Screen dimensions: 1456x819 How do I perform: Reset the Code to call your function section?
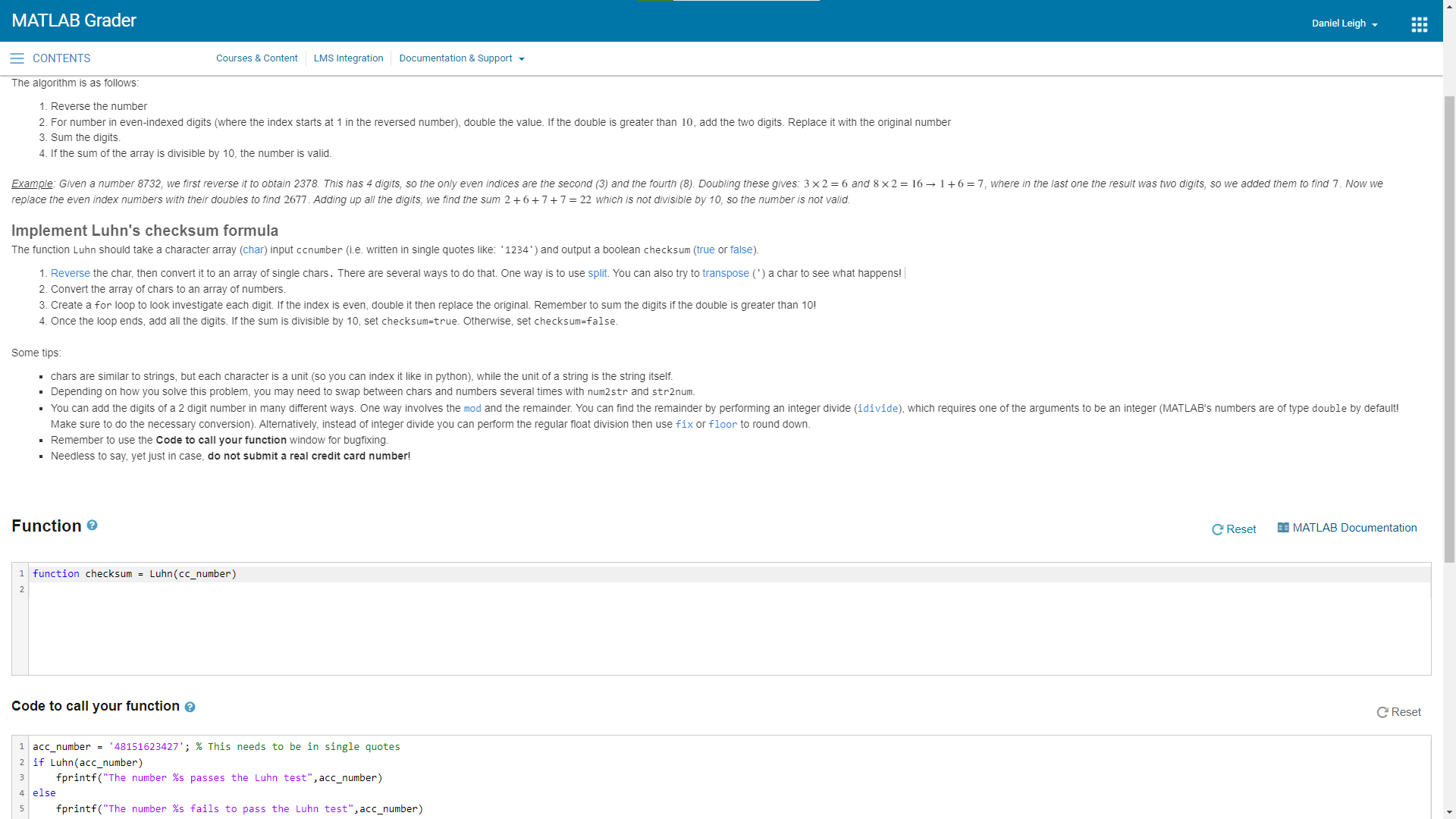(x=1398, y=712)
